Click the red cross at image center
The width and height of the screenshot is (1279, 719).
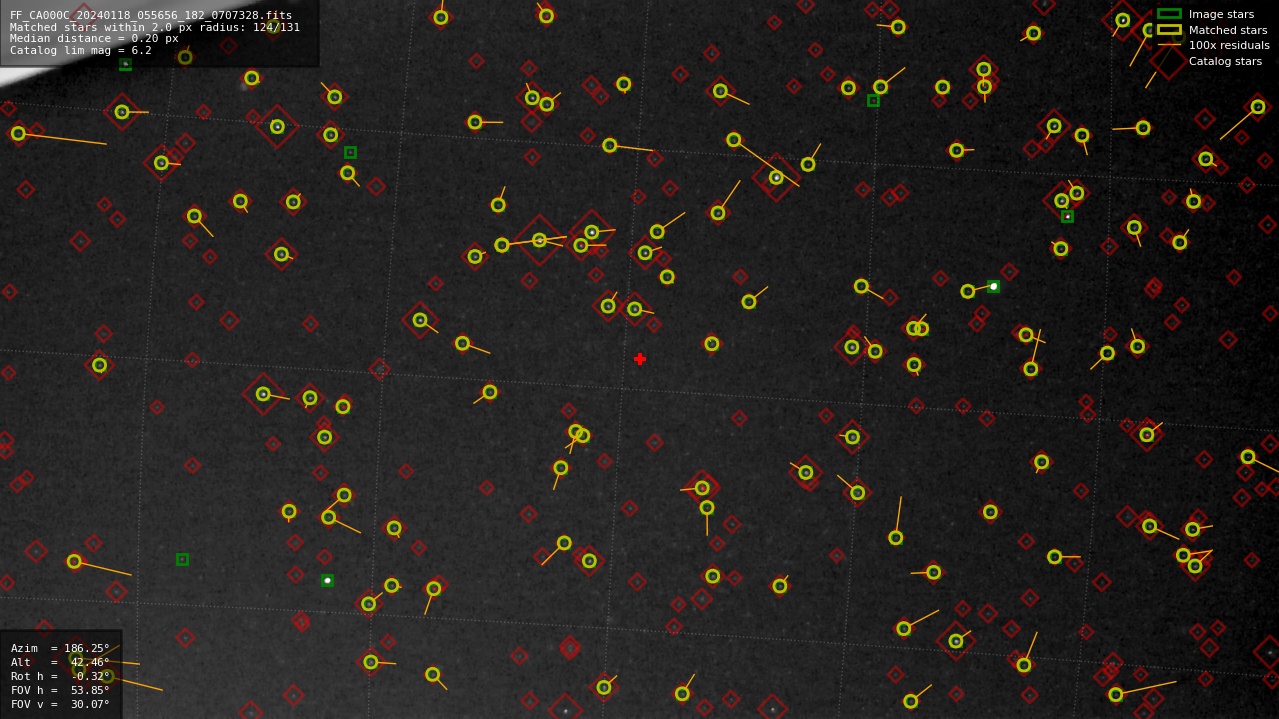pyautogui.click(x=640, y=359)
